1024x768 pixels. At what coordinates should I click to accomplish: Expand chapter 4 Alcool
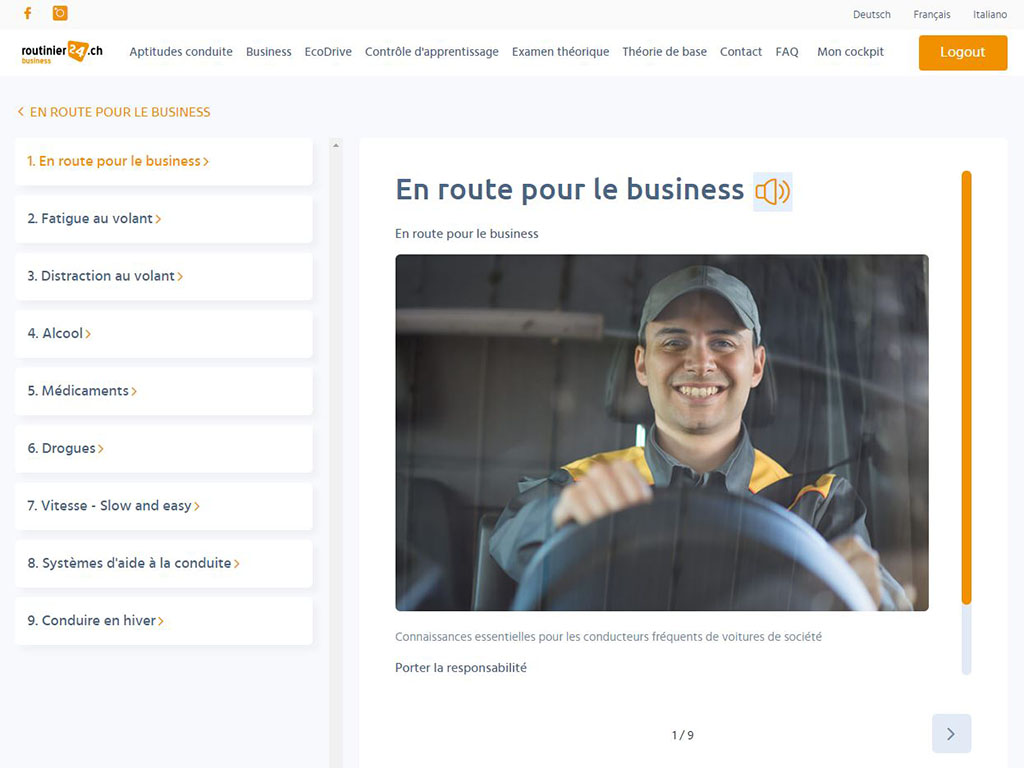point(88,334)
